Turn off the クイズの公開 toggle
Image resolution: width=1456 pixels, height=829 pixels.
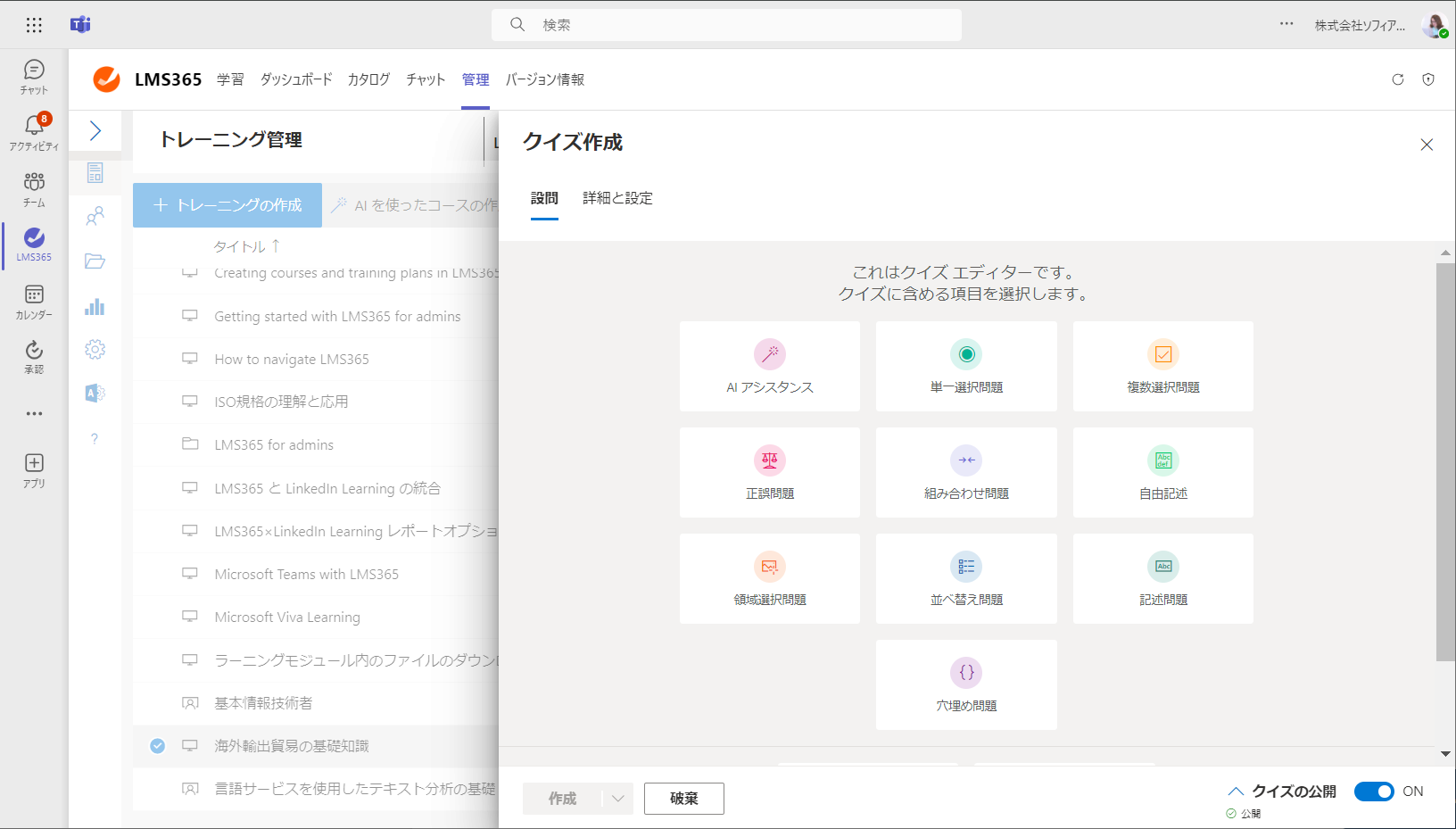coord(1373,792)
